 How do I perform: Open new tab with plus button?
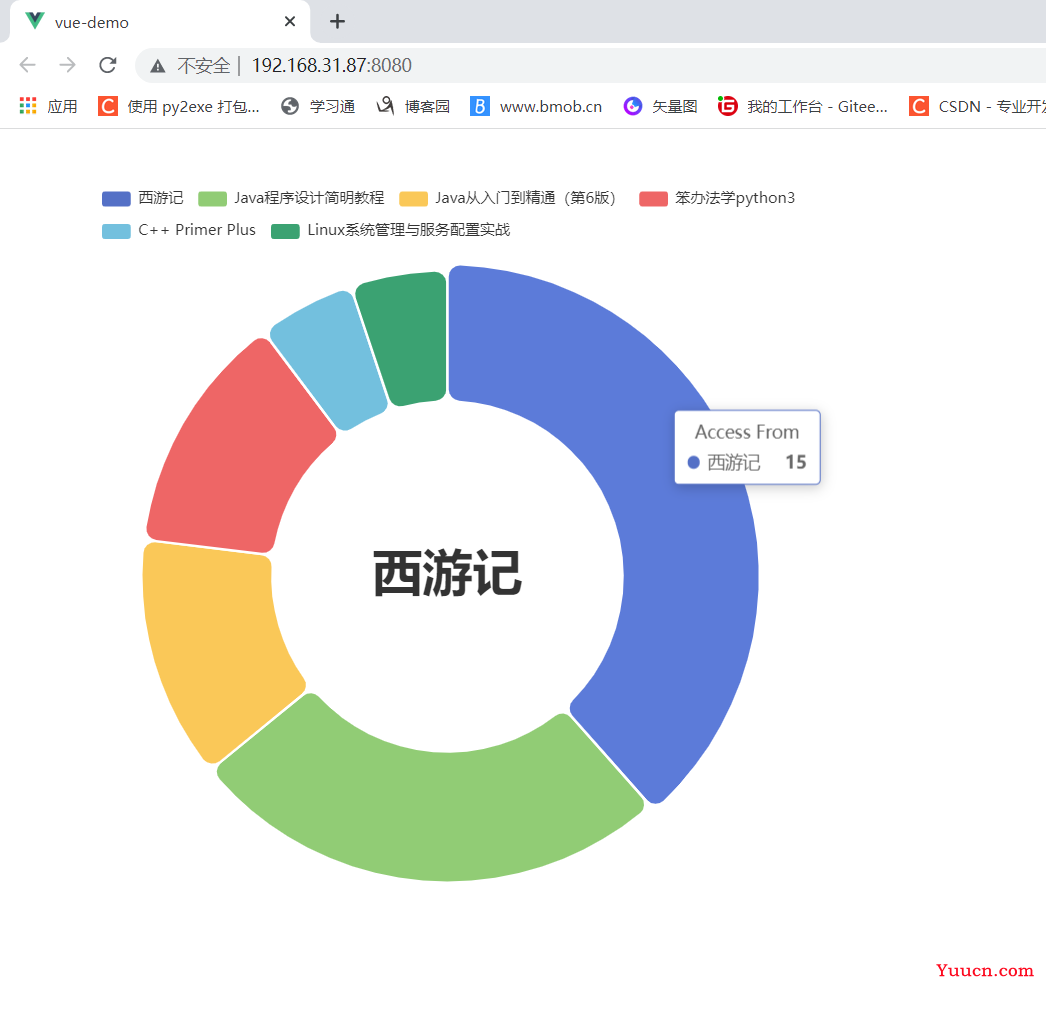click(x=337, y=21)
